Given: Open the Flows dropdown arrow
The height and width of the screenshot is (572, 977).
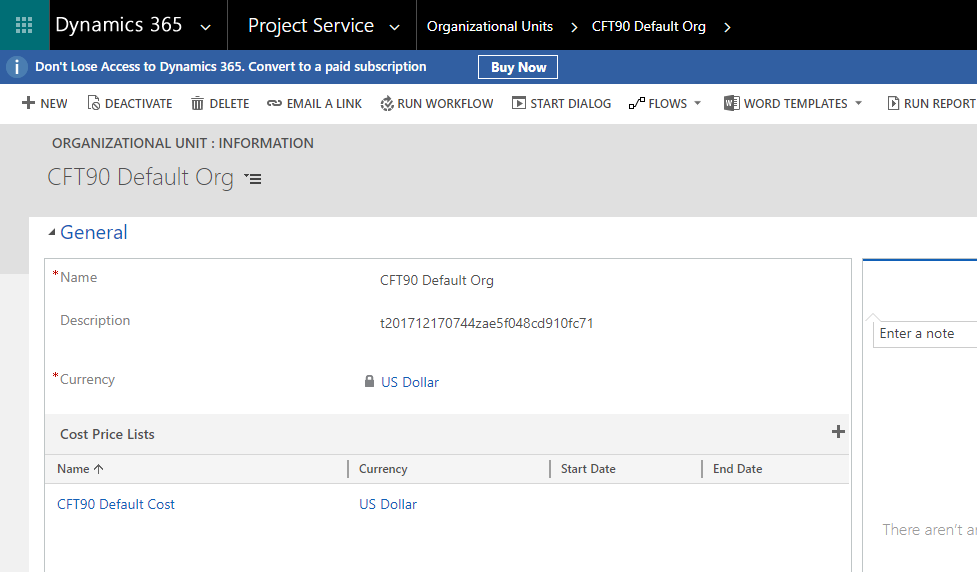Looking at the screenshot, I should coord(697,103).
